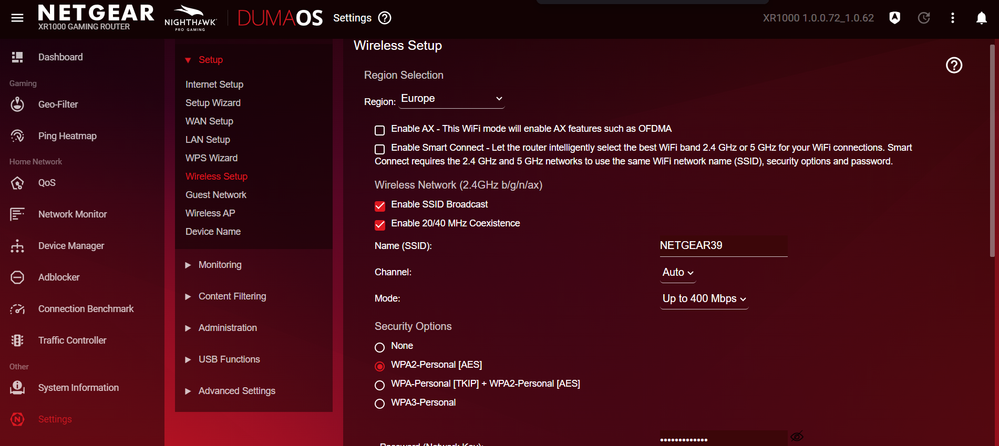The height and width of the screenshot is (446, 999).
Task: Click the Wireless Setup heading
Action: pos(398,46)
